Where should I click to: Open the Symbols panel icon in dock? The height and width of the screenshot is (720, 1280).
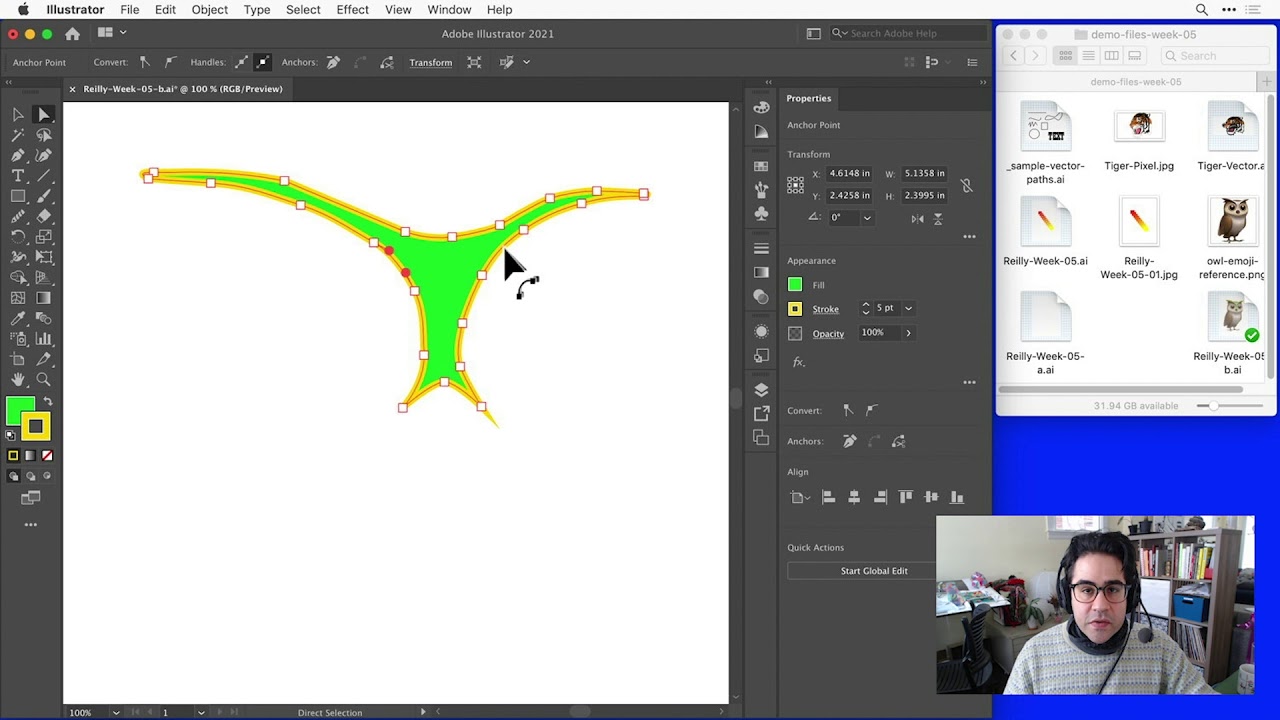point(761,213)
